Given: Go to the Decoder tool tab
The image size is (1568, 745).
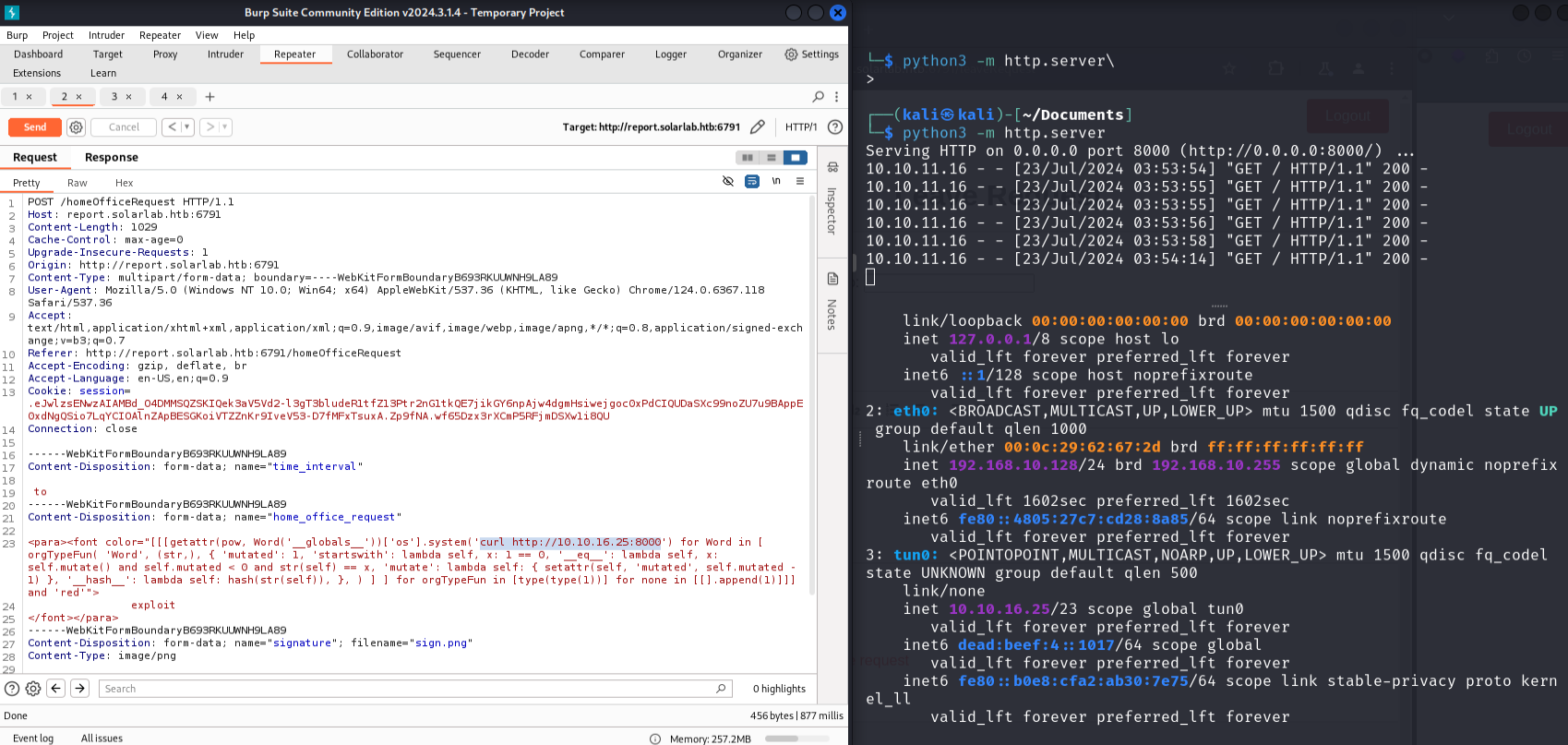Looking at the screenshot, I should tap(530, 54).
